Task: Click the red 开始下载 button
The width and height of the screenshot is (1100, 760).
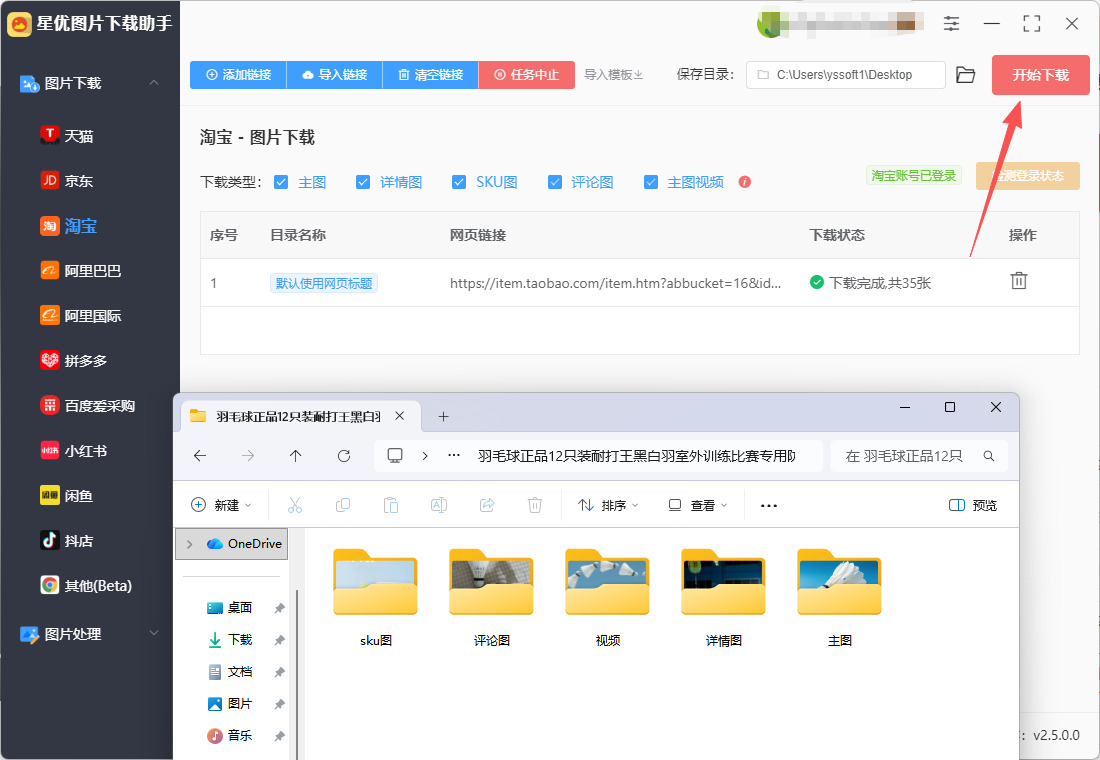Action: 1040,75
